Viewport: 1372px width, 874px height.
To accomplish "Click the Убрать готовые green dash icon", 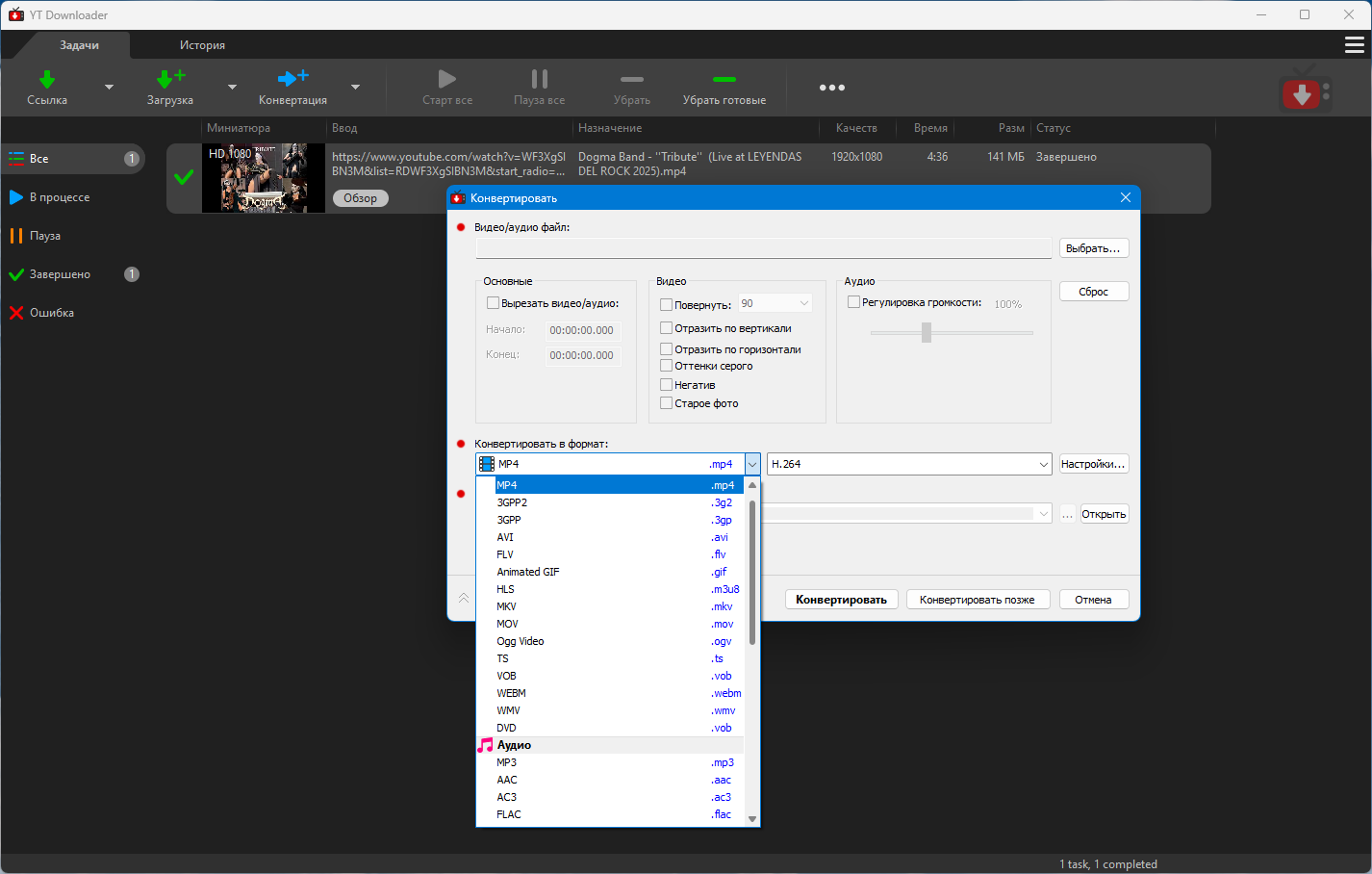I will (x=724, y=80).
